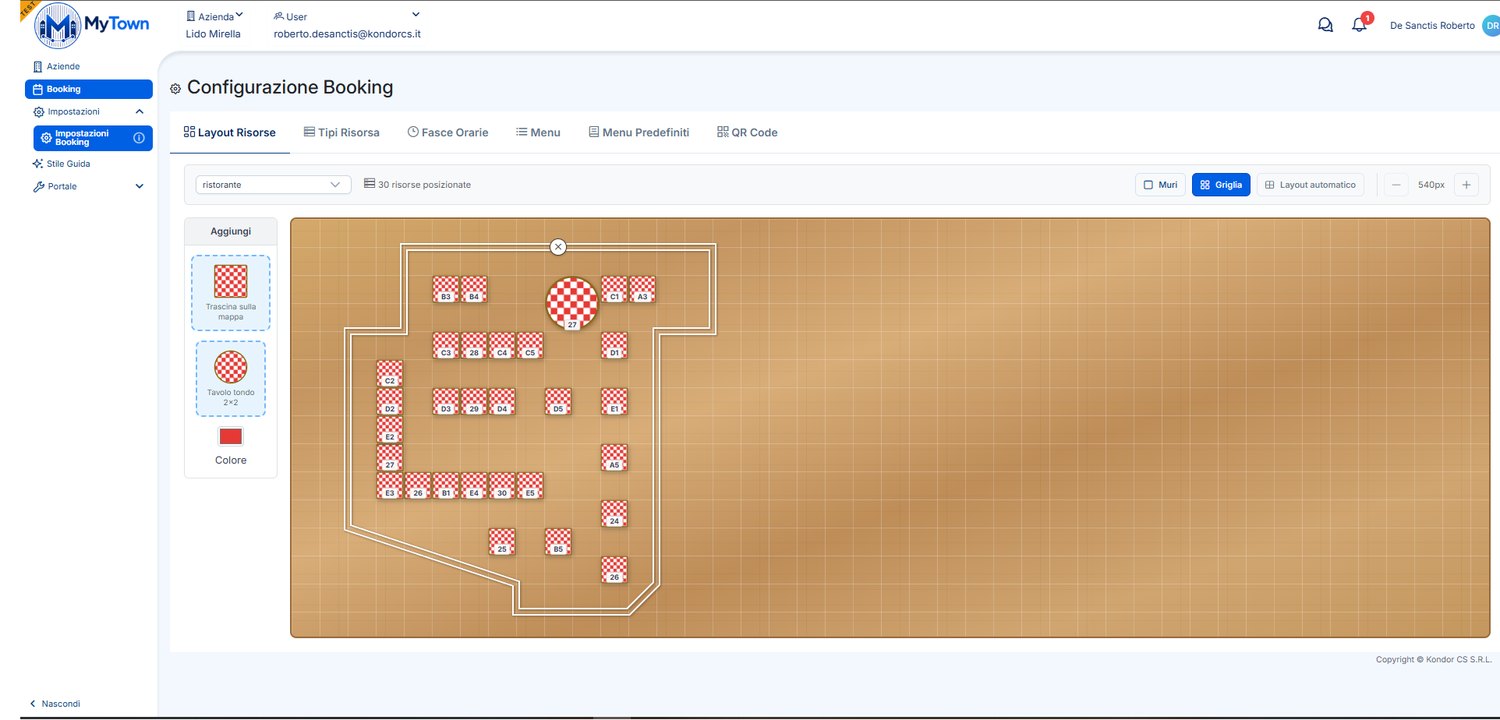
Task: Click the DR user avatar
Action: click(x=1491, y=25)
